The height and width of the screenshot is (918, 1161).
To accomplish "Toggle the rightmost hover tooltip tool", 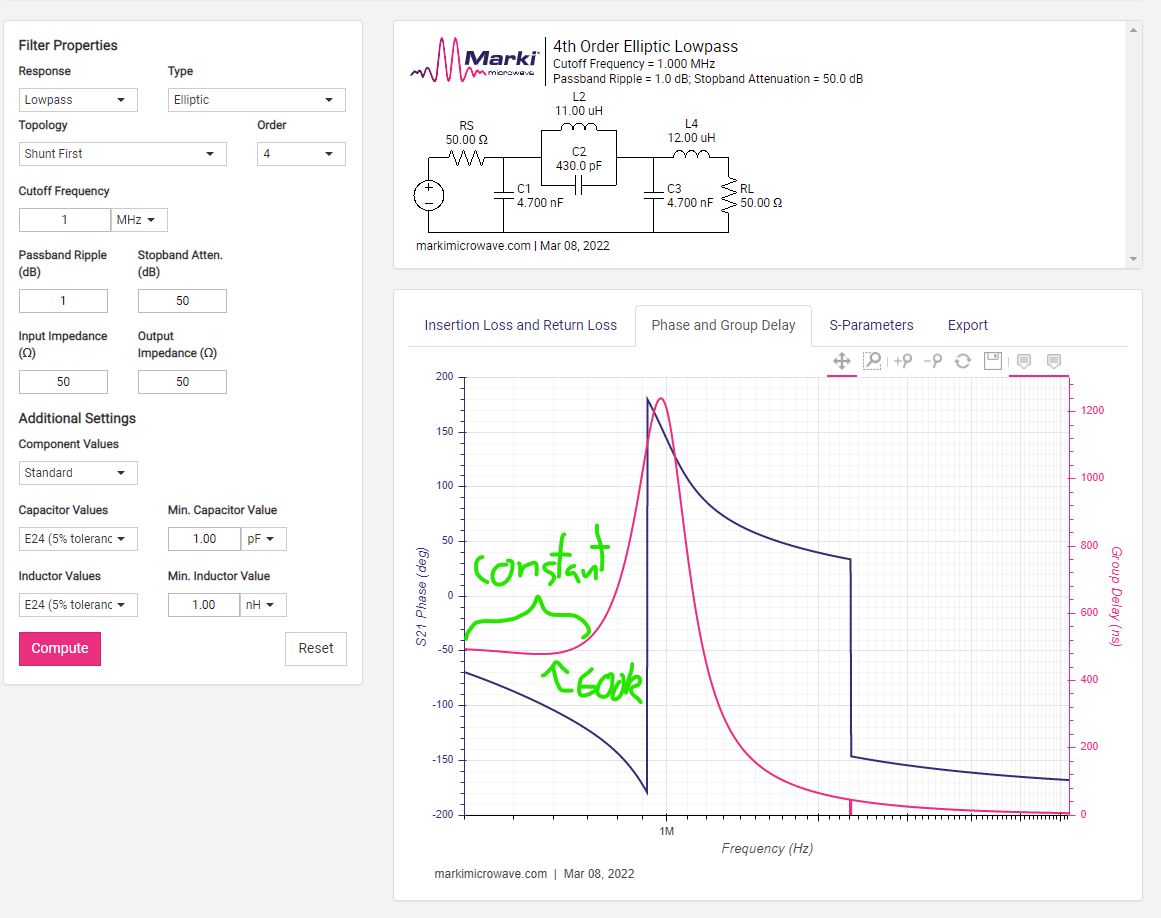I will pos(1053,361).
